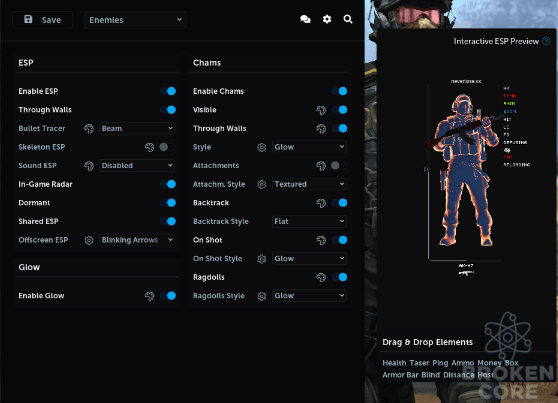Open Style gear settings icon

tap(262, 147)
